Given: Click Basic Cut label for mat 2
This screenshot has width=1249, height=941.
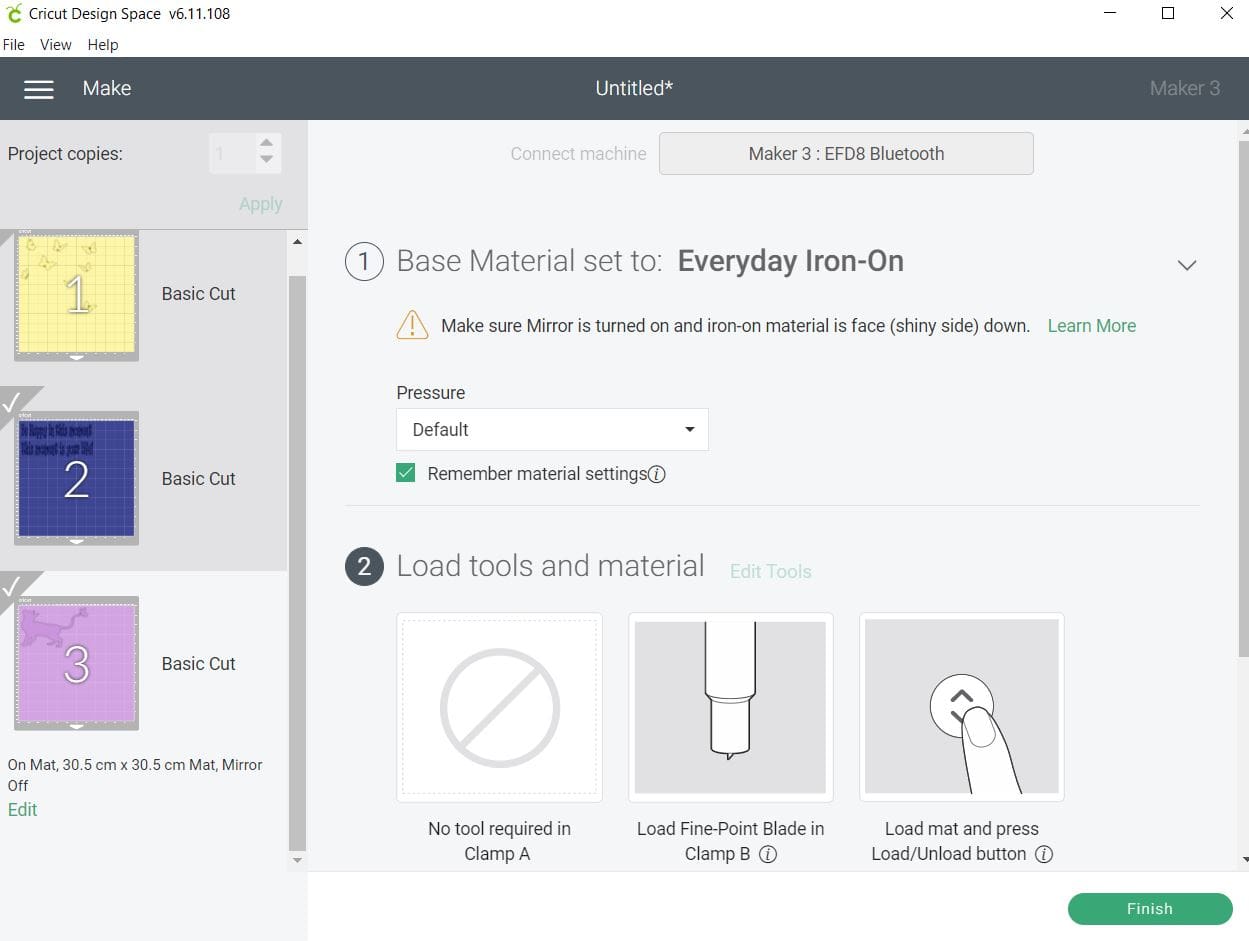Looking at the screenshot, I should point(199,479).
